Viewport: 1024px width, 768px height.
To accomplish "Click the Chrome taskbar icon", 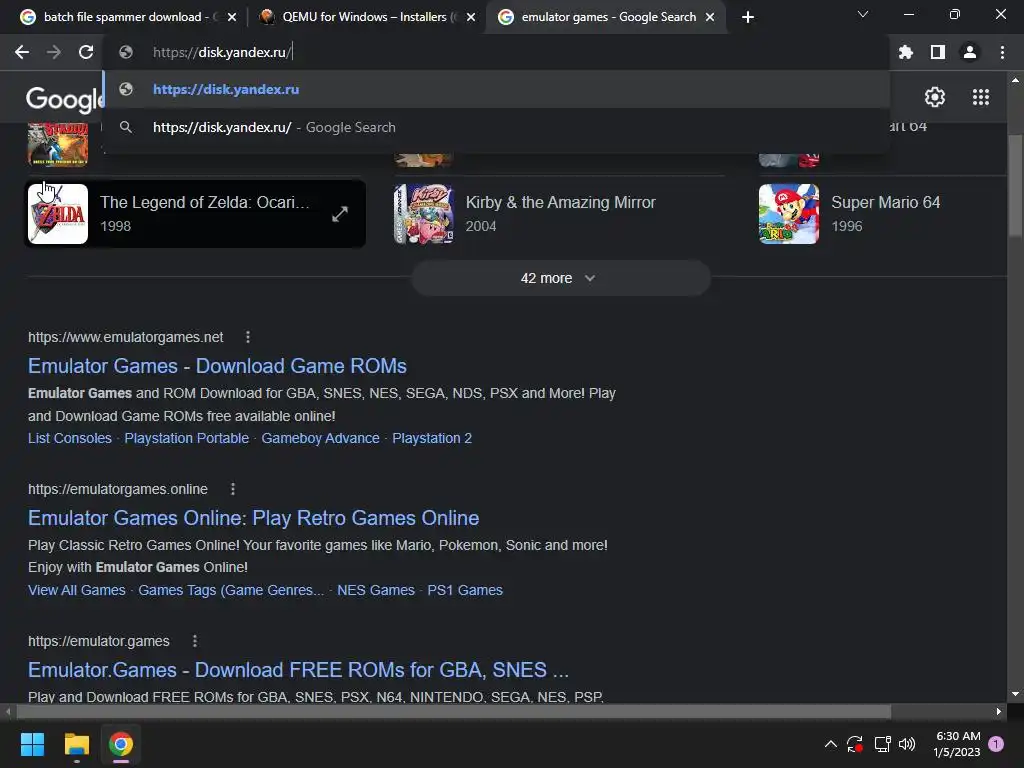I will [x=121, y=744].
